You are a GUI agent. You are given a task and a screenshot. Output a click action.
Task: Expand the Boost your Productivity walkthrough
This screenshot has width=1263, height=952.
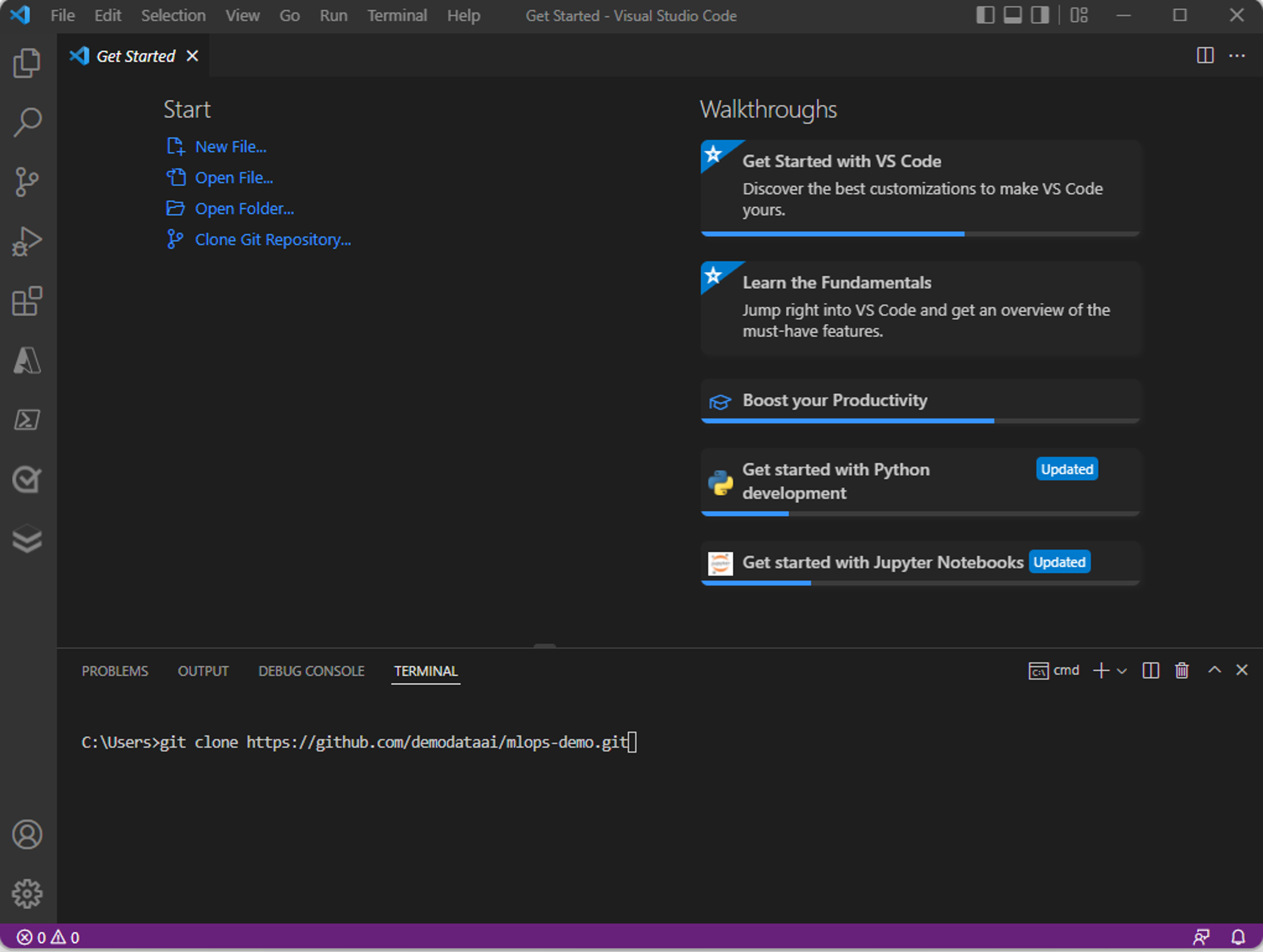click(835, 399)
